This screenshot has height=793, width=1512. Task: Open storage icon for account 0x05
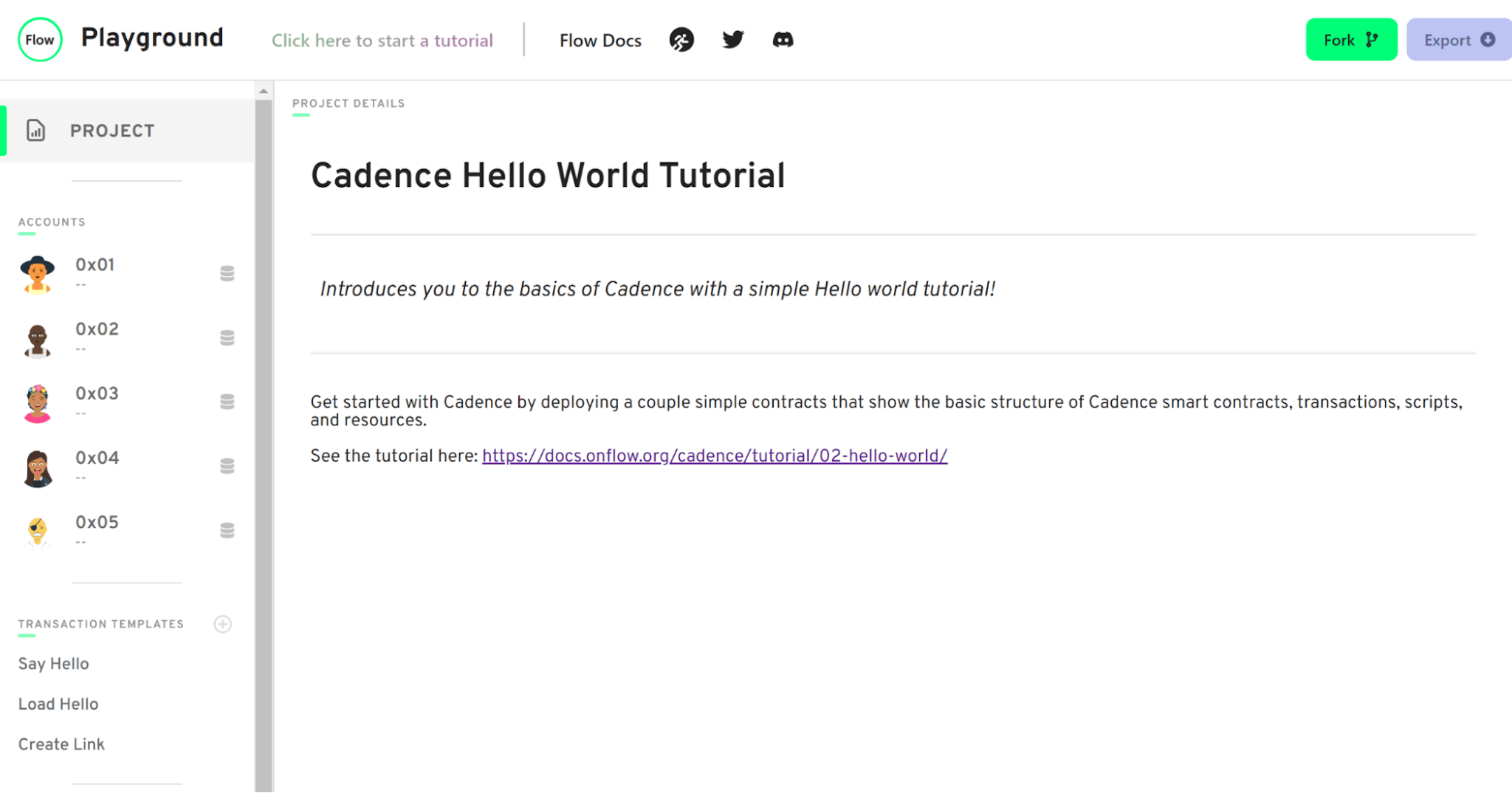tap(226, 529)
